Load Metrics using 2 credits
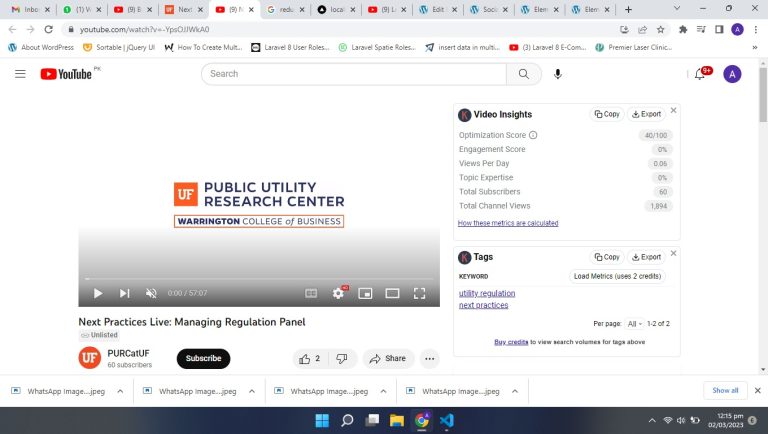This screenshot has width=768, height=434. pos(617,276)
